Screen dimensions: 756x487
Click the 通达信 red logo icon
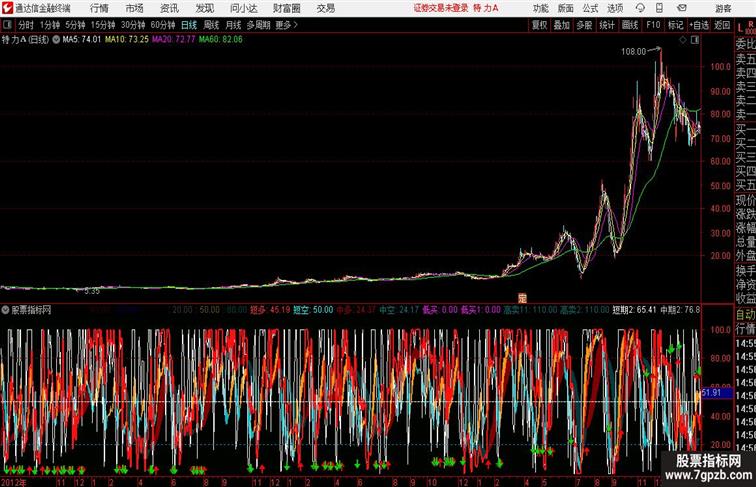click(x=7, y=8)
